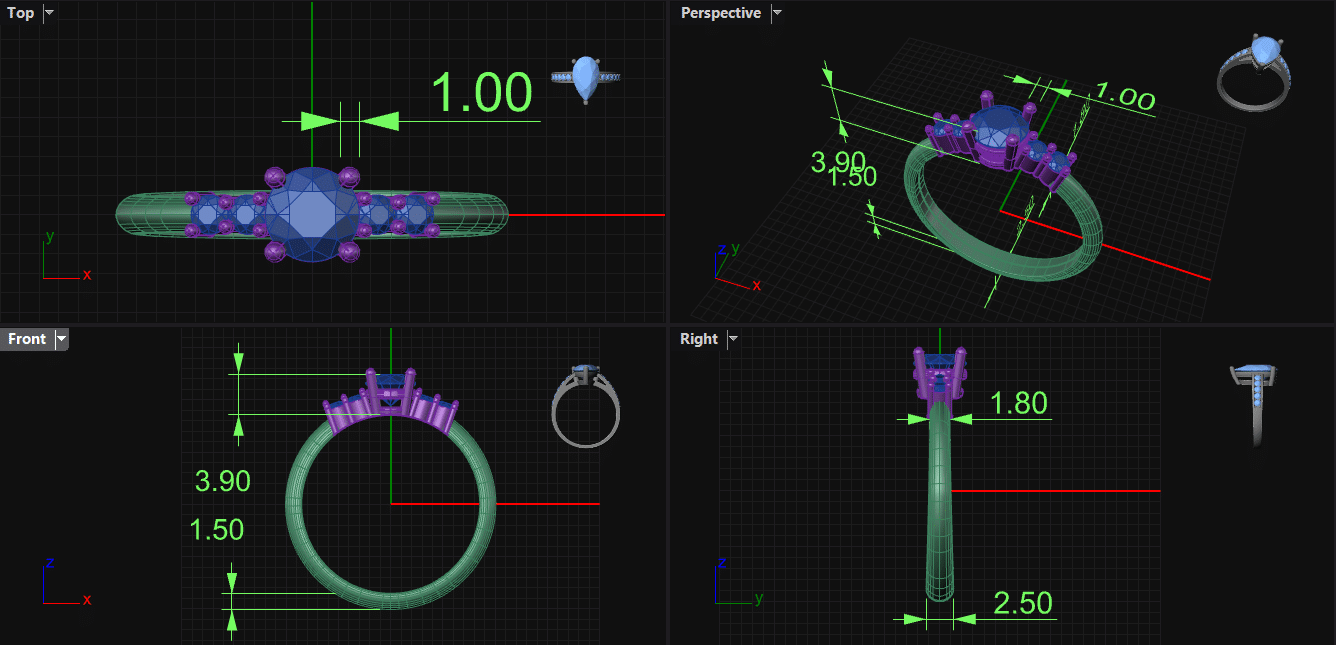The image size is (1336, 645).
Task: Click the pear ring thumbnail in Top view
Action: pyautogui.click(x=587, y=78)
